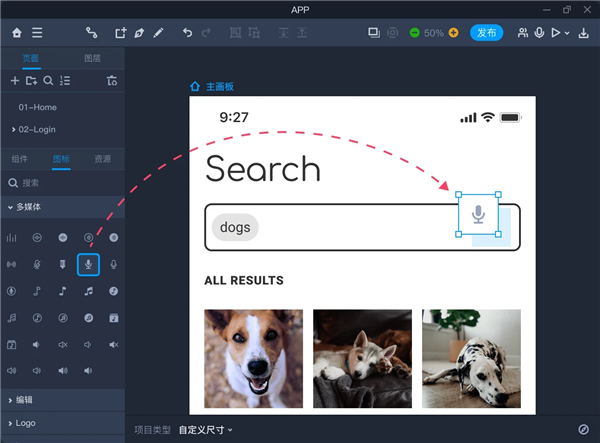Switch to the 图层 layers tab
Viewport: 600px width, 443px height.
[92, 58]
